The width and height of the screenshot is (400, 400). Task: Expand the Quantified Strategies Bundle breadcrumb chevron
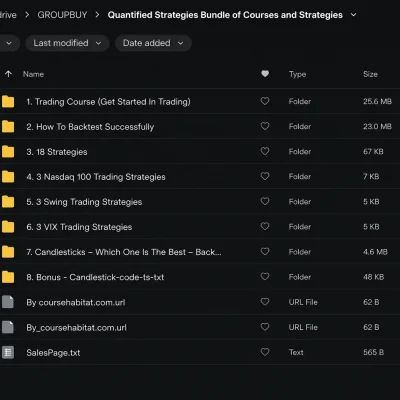coord(354,15)
